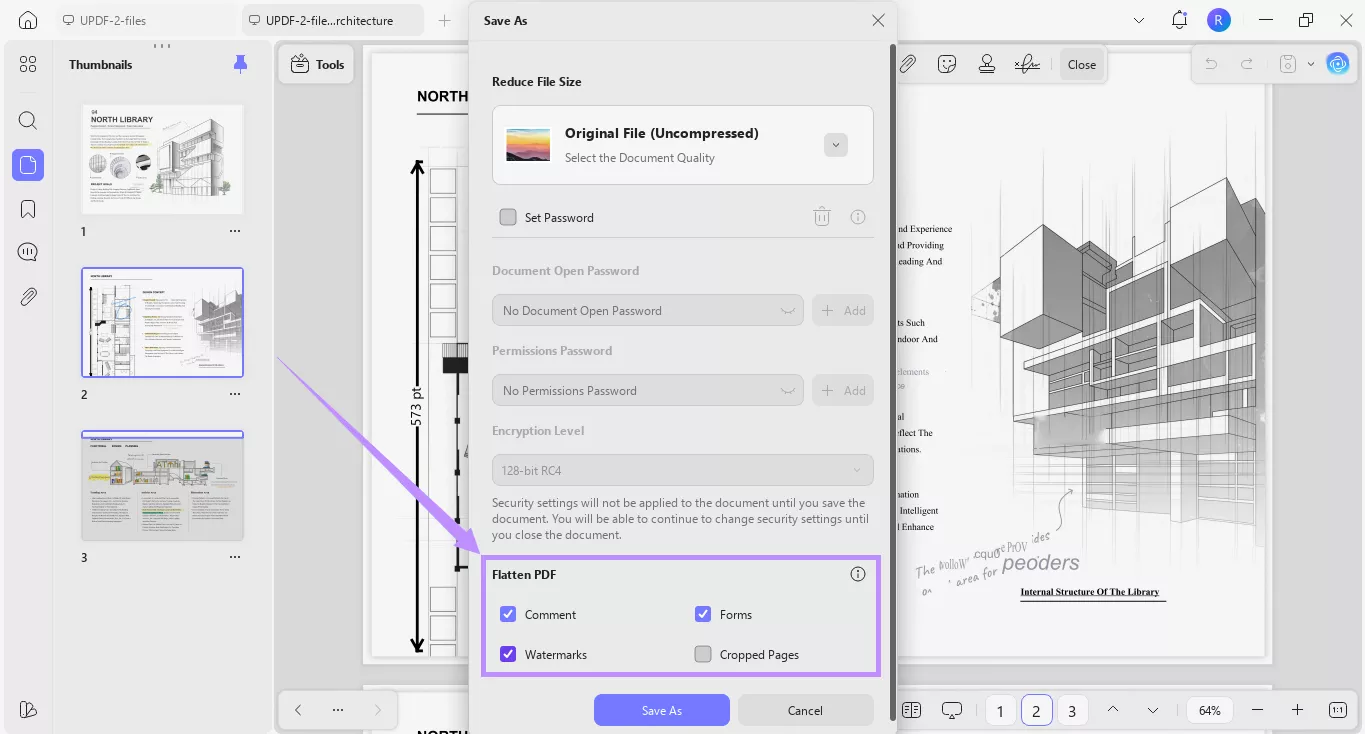Launch UPDF AI assistant

1338,63
